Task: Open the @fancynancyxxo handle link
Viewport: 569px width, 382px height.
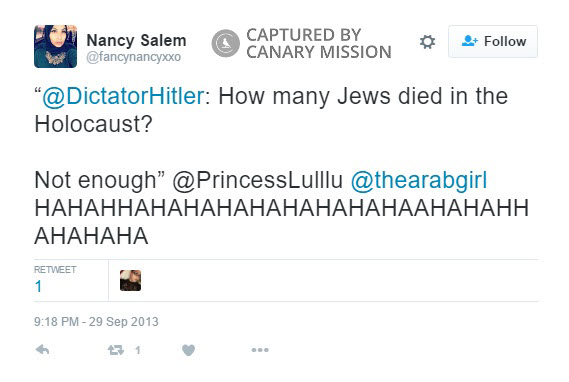Action: click(x=134, y=57)
